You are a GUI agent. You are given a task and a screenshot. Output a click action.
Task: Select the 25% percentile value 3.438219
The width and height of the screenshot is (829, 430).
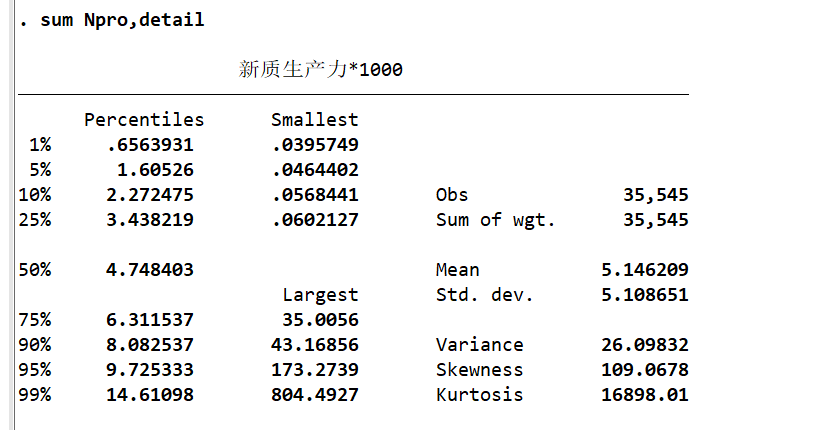pyautogui.click(x=150, y=219)
